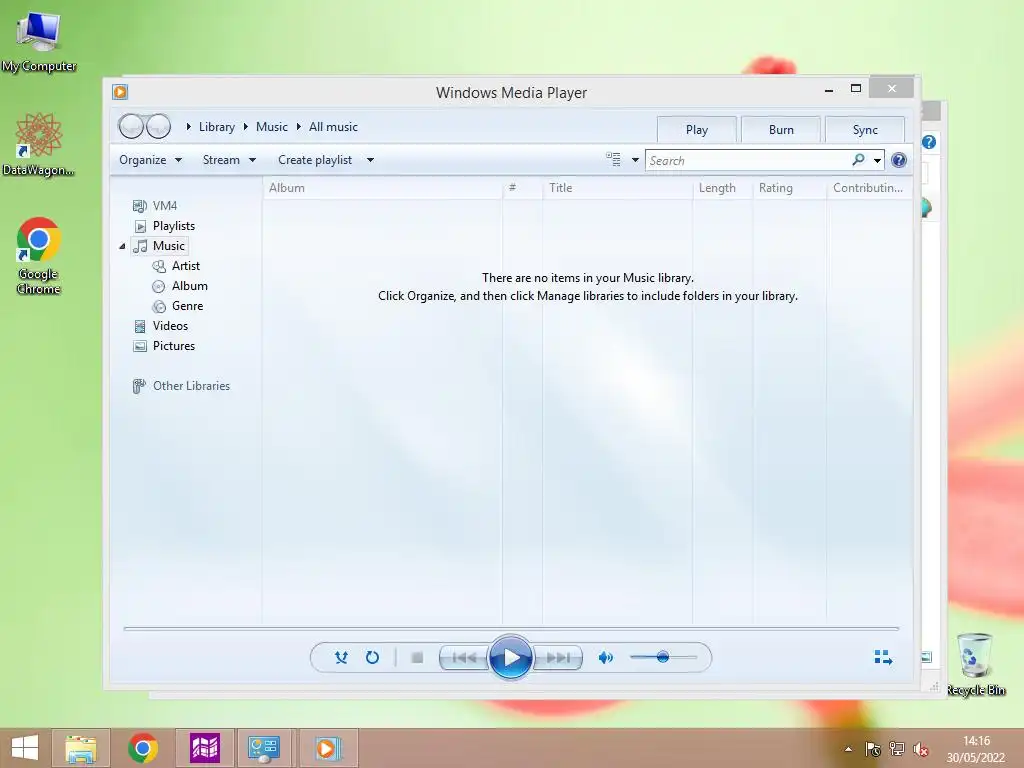Click Library in the breadcrumb
Screen dimensions: 1024x768
[x=217, y=127]
